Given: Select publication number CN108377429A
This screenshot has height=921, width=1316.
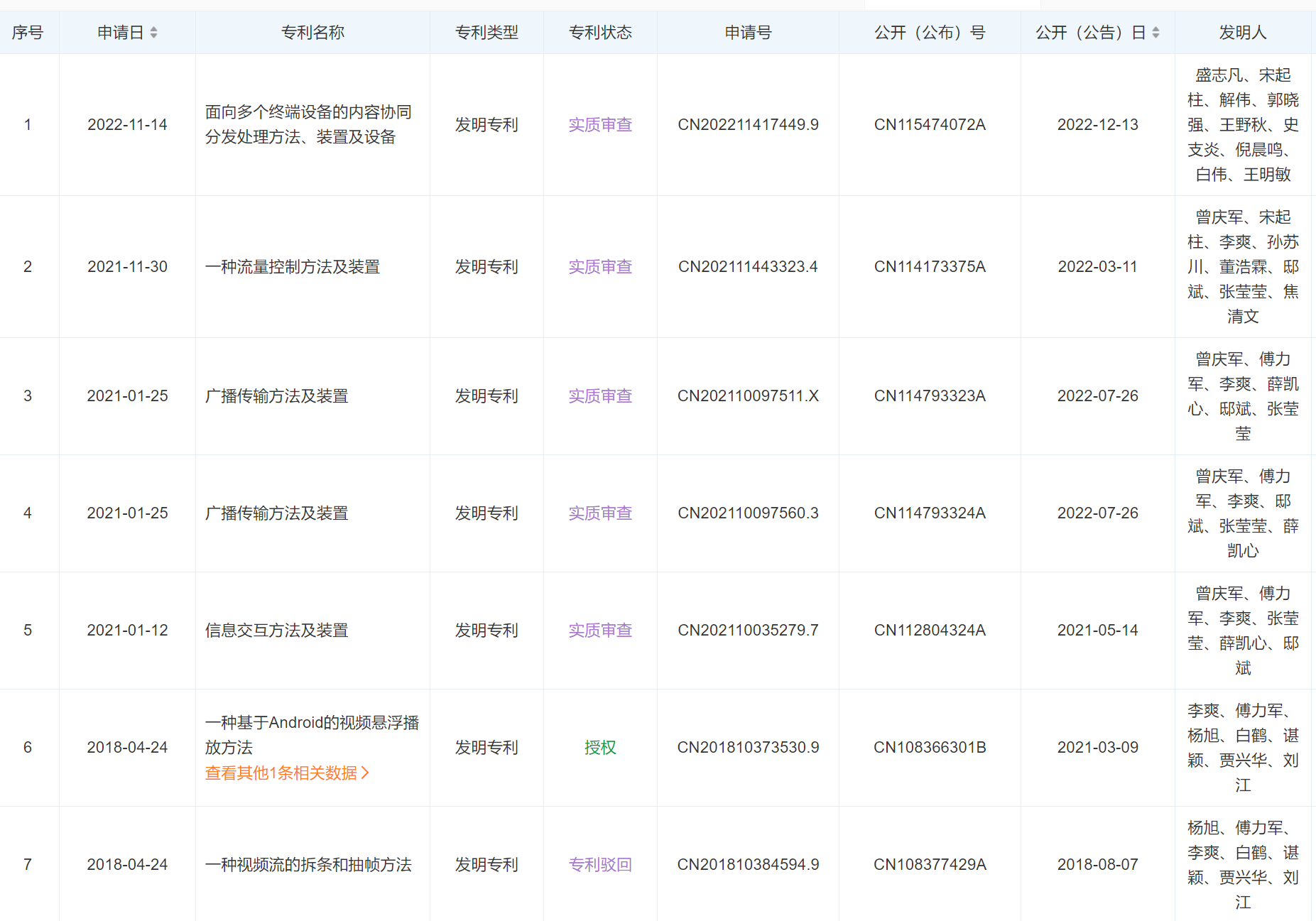Looking at the screenshot, I should (x=930, y=865).
